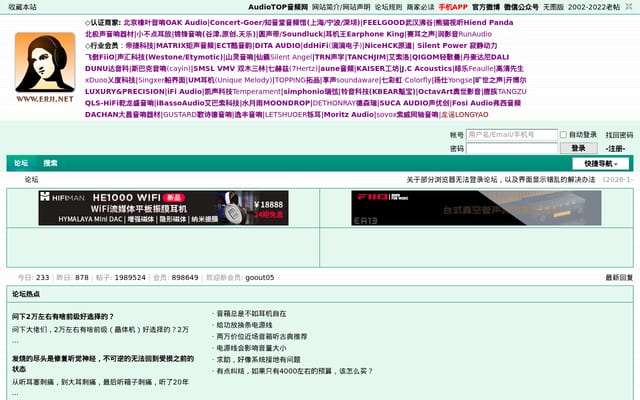Open SUCA AUDIO声优创 link
640x400 pixels.
pyautogui.click(x=415, y=103)
